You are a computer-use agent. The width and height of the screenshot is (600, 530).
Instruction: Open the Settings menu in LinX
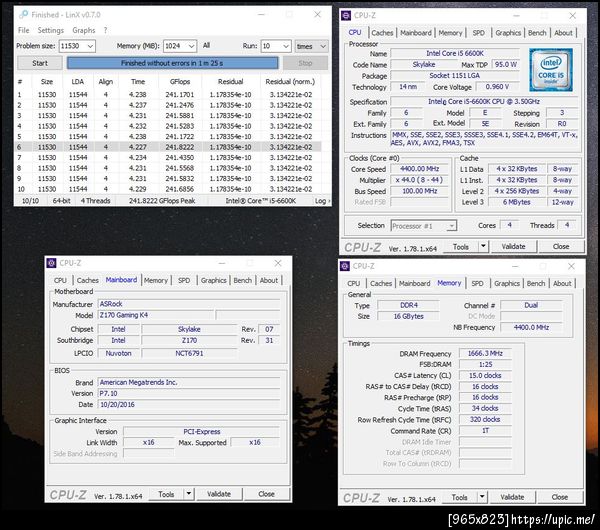51,30
